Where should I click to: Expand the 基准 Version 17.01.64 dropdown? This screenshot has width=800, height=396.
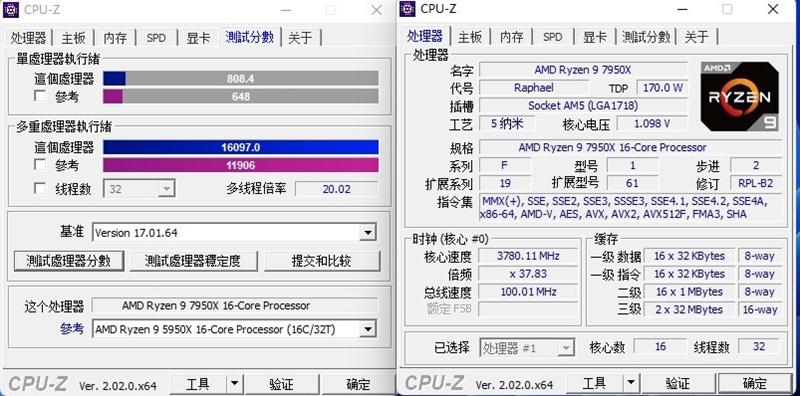point(367,233)
